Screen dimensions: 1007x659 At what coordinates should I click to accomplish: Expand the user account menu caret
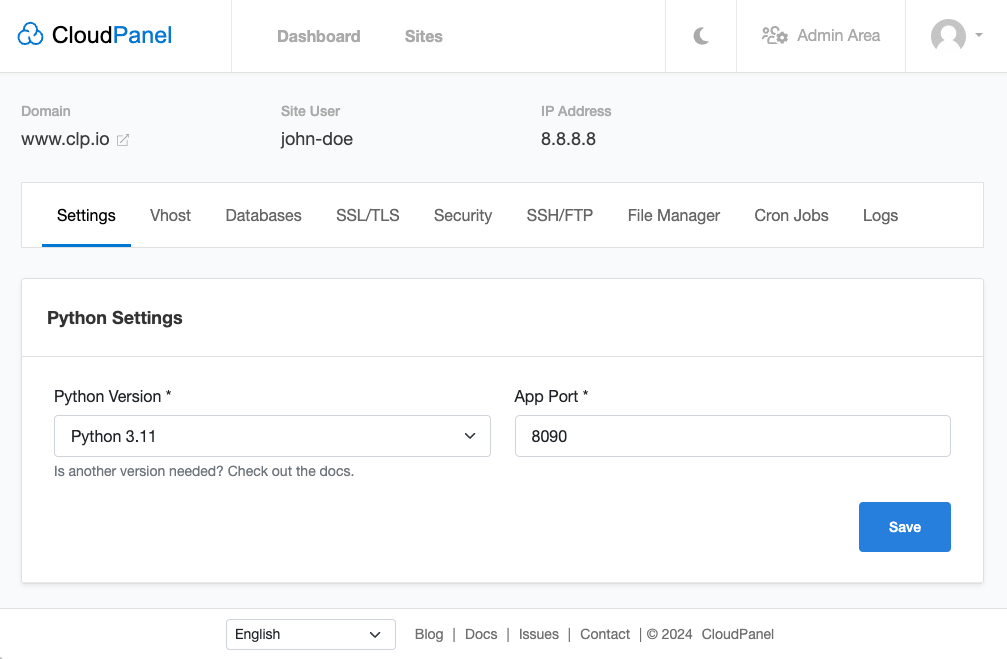pyautogui.click(x=978, y=35)
